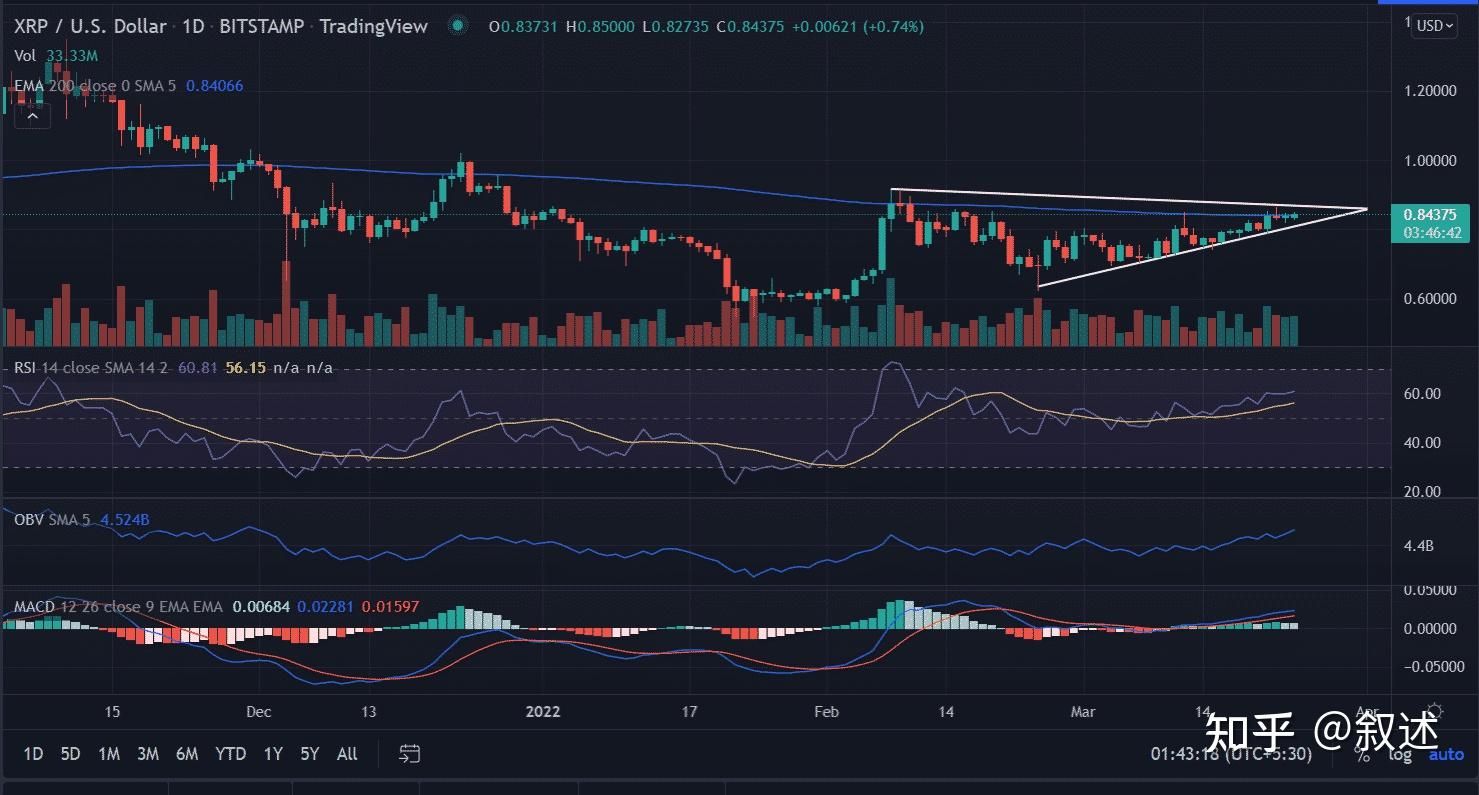Collapse the indicator legend with chevron button
The height and width of the screenshot is (795, 1479).
click(x=33, y=117)
